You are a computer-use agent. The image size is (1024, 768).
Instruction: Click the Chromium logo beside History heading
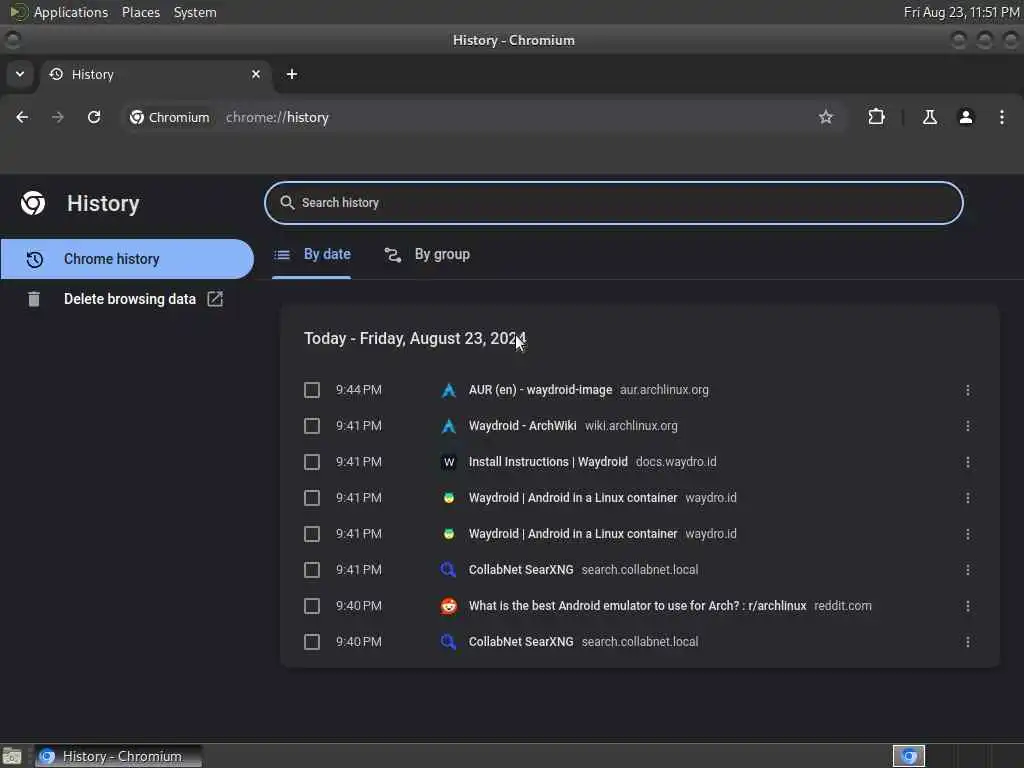(x=33, y=203)
